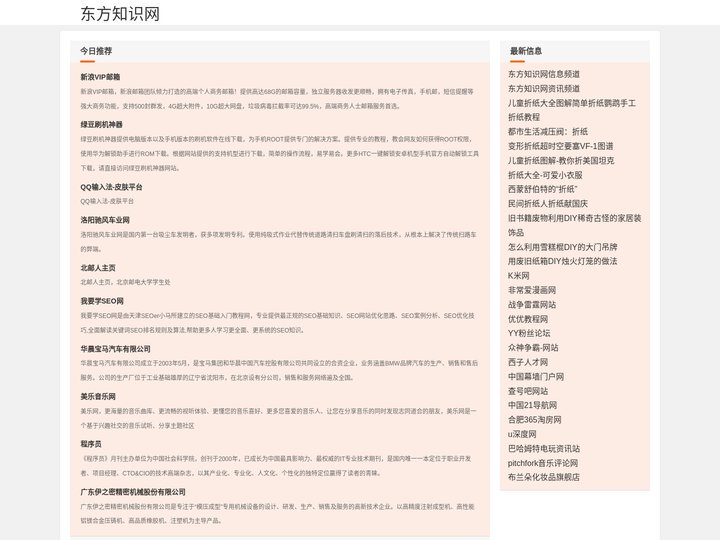The height and width of the screenshot is (540, 720).
Task: Open the 我要学SEO网 entry
Action: 102,301
